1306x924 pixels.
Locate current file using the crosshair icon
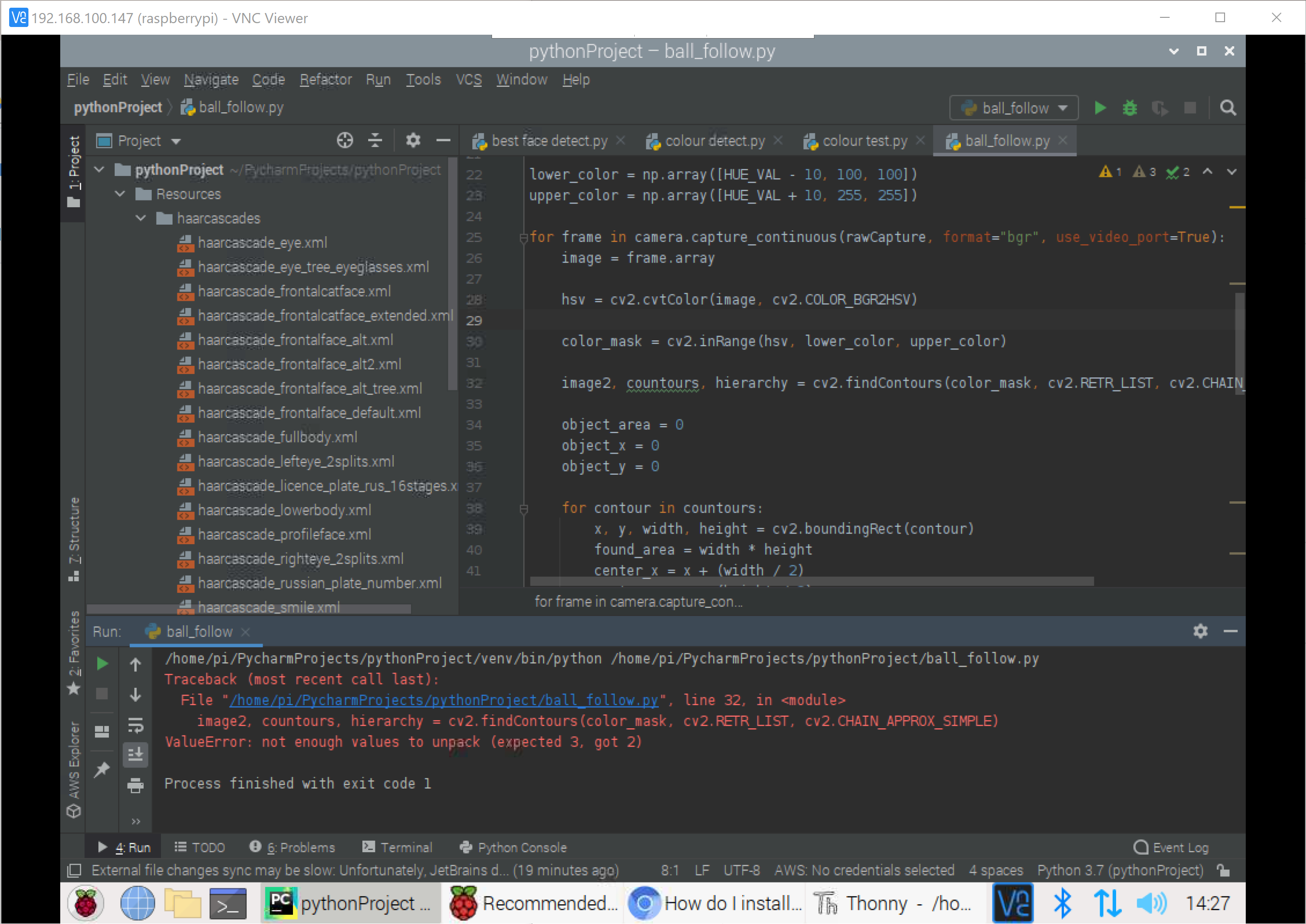[345, 141]
